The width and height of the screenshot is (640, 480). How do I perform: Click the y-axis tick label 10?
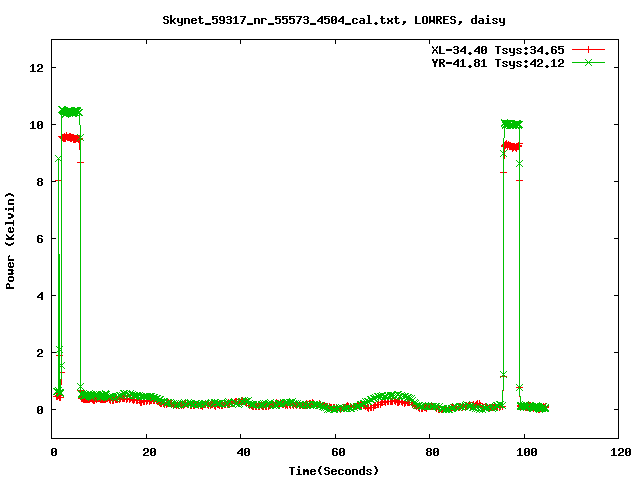click(36, 125)
